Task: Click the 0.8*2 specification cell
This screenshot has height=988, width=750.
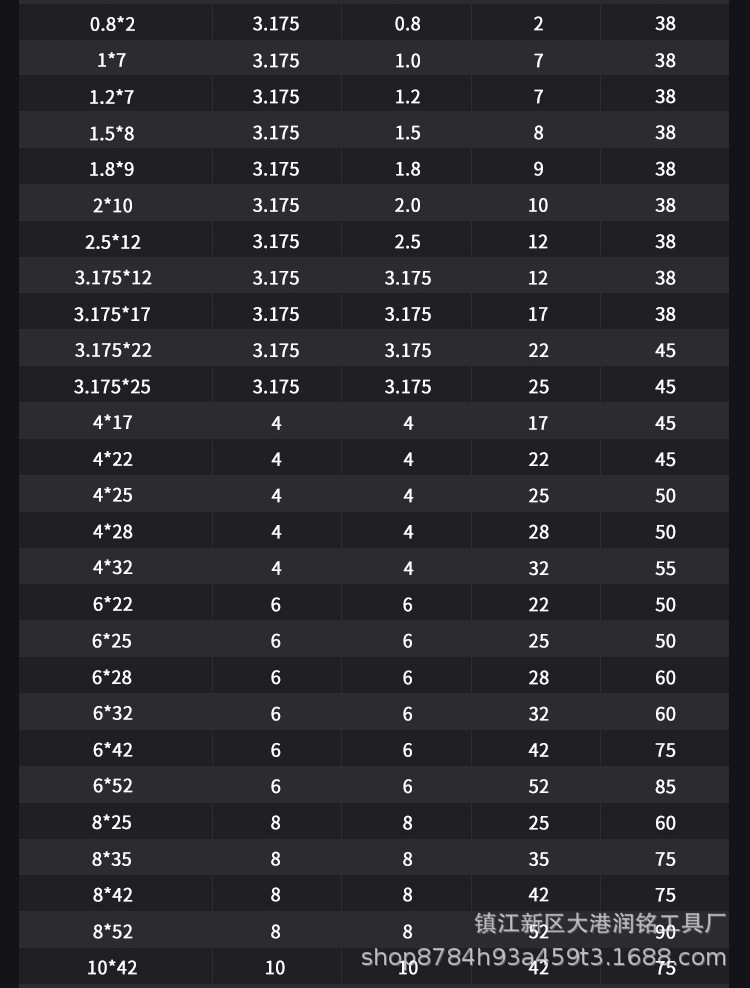Action: [113, 24]
